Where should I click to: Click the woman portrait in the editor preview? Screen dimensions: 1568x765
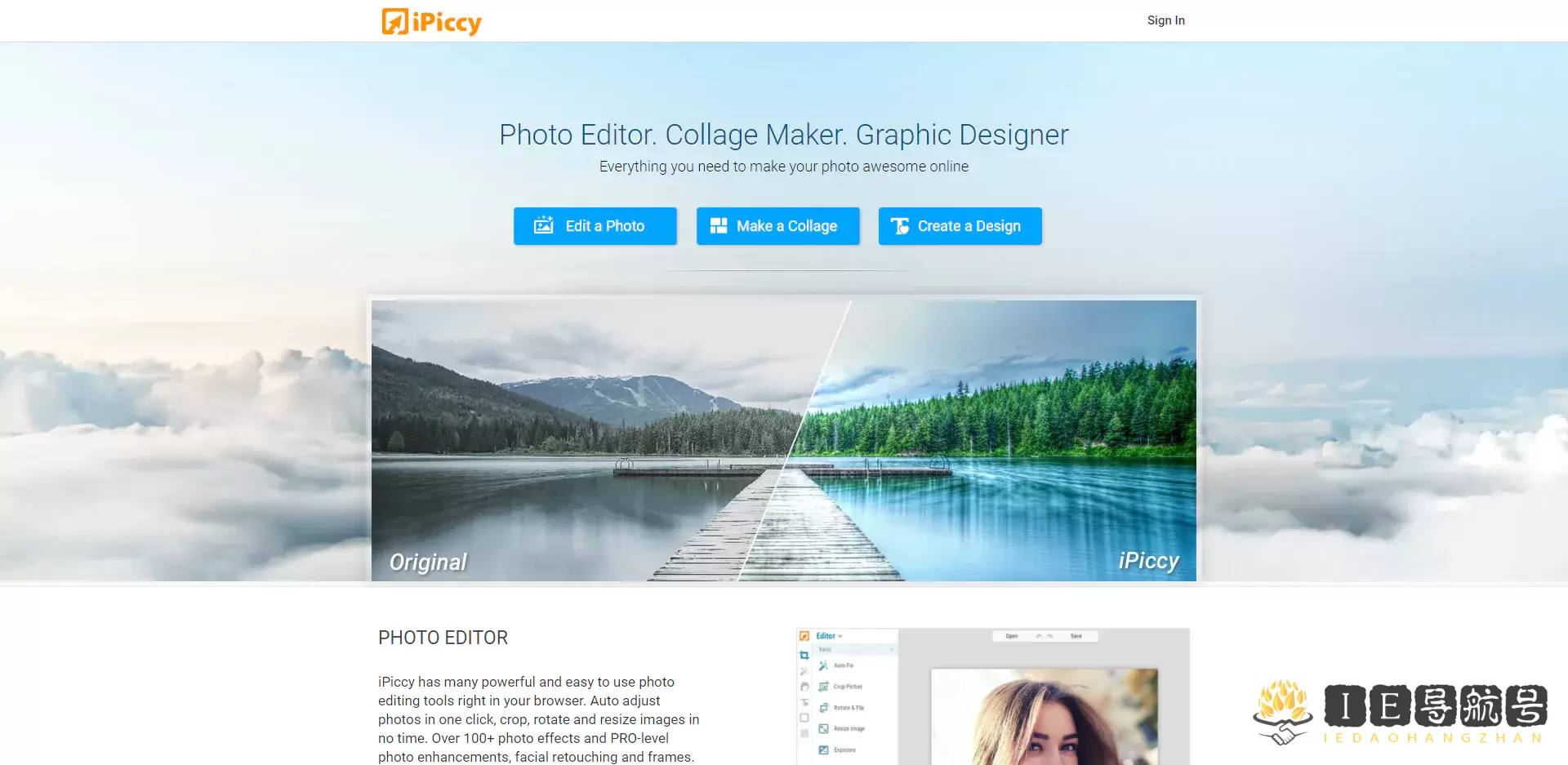[1045, 718]
